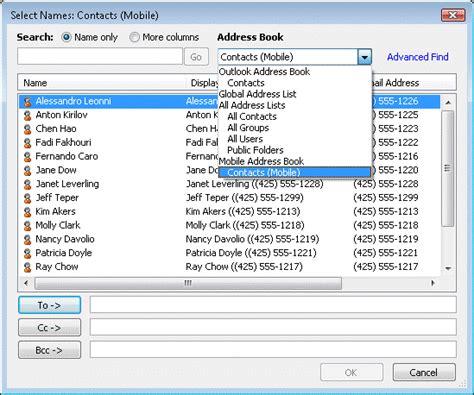The image size is (474, 395).
Task: Click Jeff Teper display name with number
Action: tap(245, 198)
